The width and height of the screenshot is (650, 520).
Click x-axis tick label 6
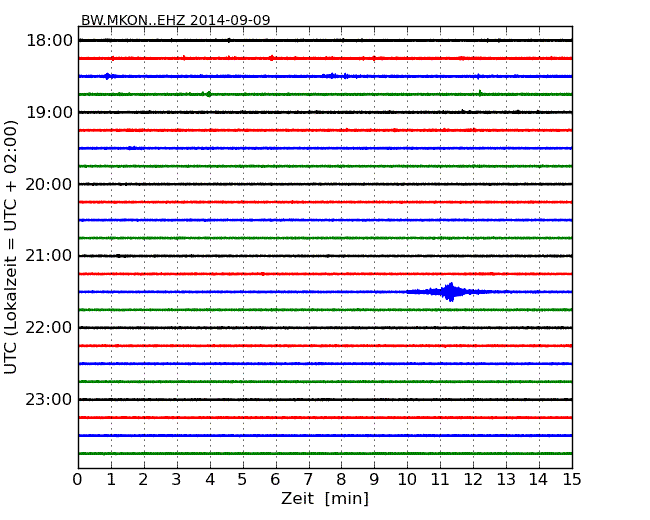tap(275, 479)
